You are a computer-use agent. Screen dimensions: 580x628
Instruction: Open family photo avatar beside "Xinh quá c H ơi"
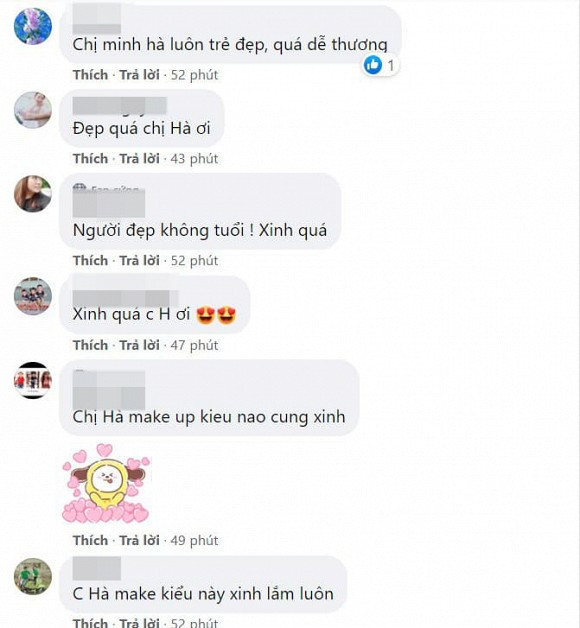33,296
